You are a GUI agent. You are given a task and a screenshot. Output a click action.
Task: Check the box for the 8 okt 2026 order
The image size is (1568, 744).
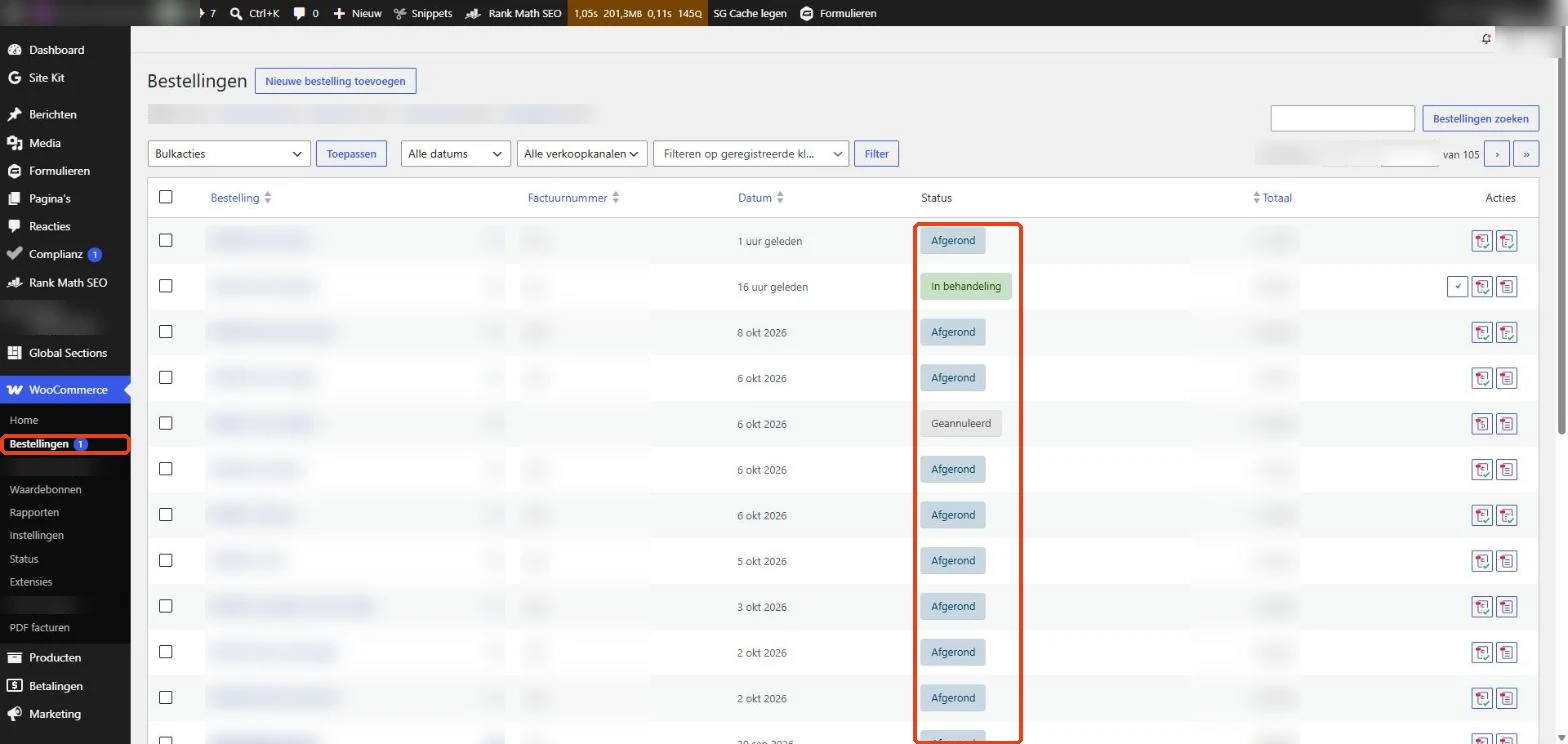166,331
